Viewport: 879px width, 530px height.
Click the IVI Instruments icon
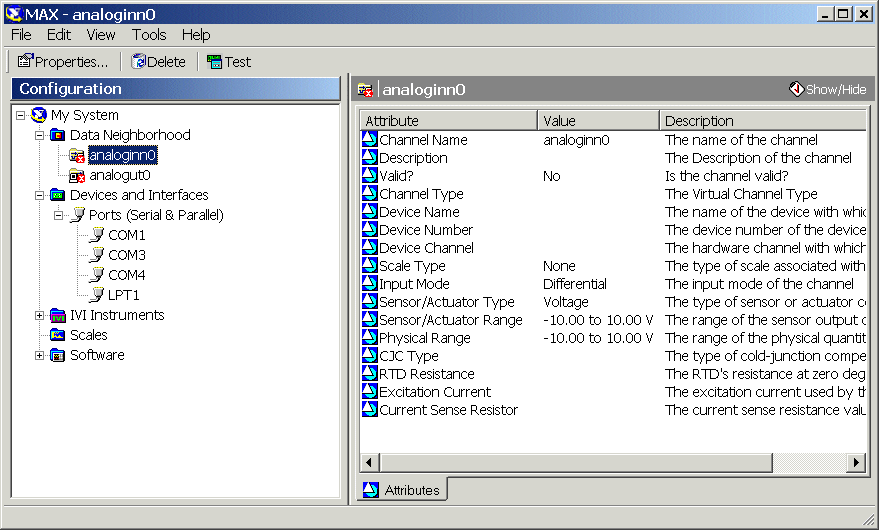[x=58, y=316]
